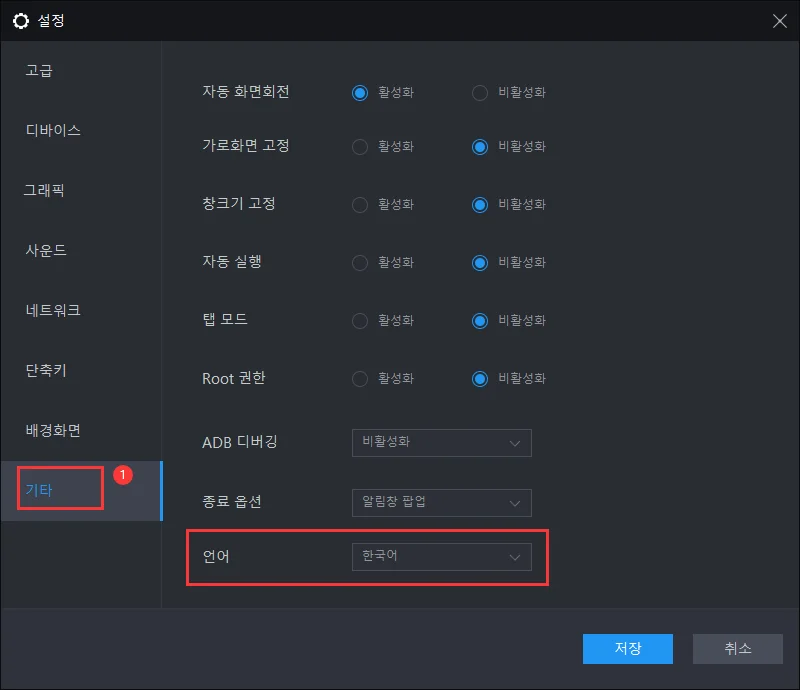The width and height of the screenshot is (800, 690).
Task: Click the 종료 옵션 label
Action: click(x=232, y=502)
